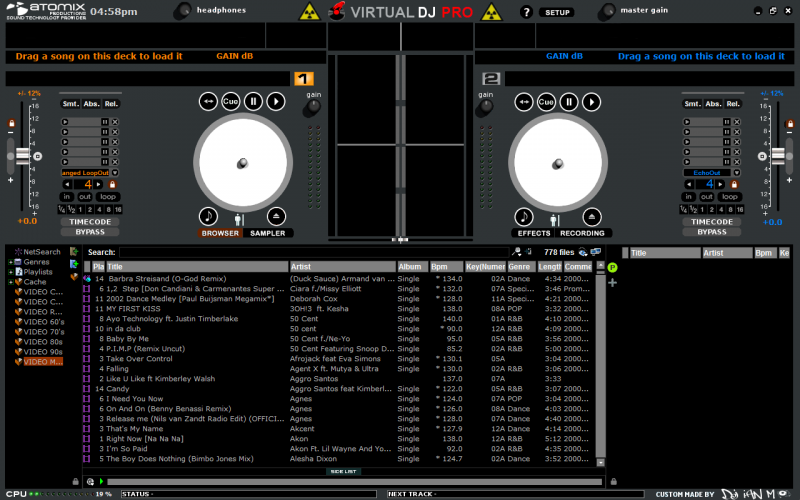The width and height of the screenshot is (800, 500).
Task: Toggle the loop length lock on deck 1
Action: [112, 184]
